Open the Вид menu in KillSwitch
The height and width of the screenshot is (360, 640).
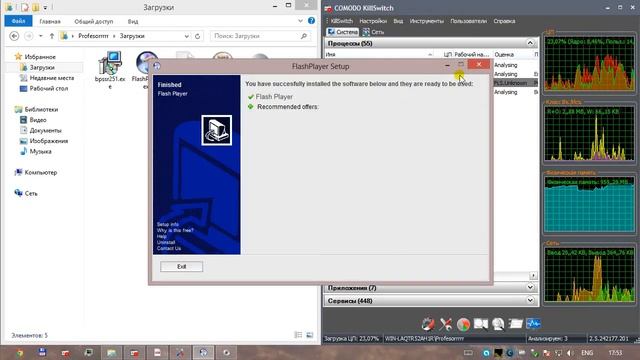coord(398,21)
